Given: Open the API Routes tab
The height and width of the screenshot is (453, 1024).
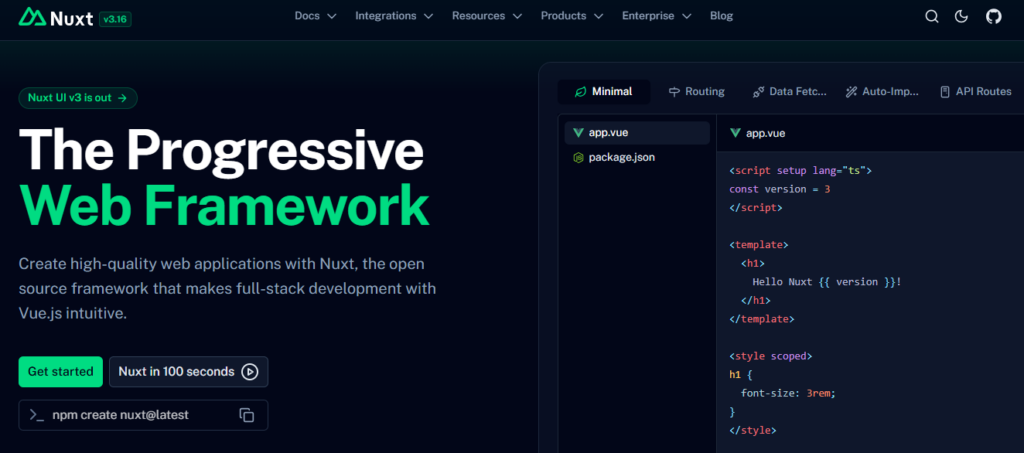Looking at the screenshot, I should point(975,92).
